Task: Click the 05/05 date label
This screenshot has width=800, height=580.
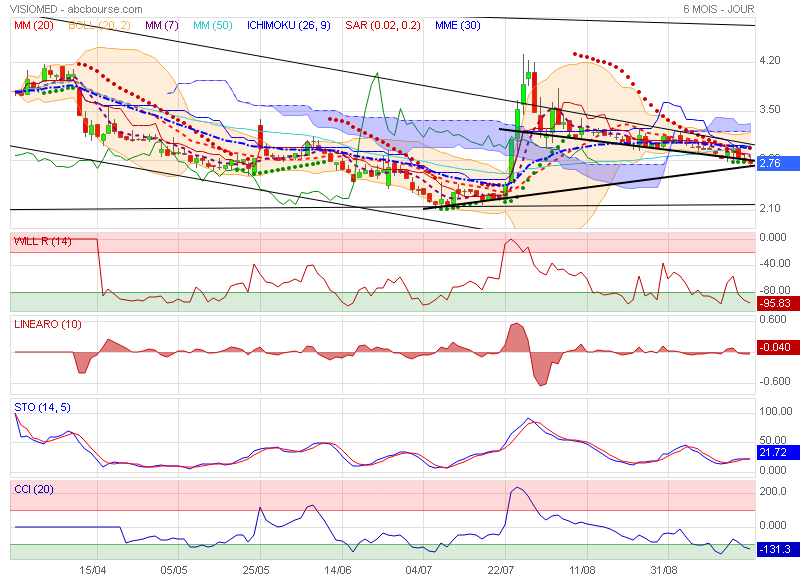Action: coord(174,570)
